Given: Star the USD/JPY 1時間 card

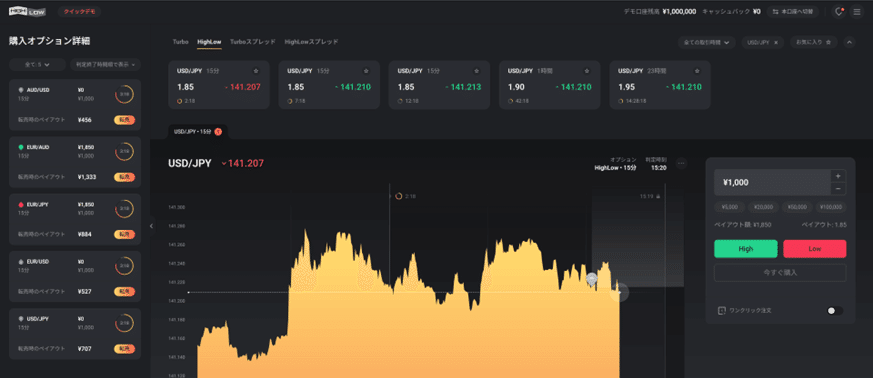Looking at the screenshot, I should [587, 71].
